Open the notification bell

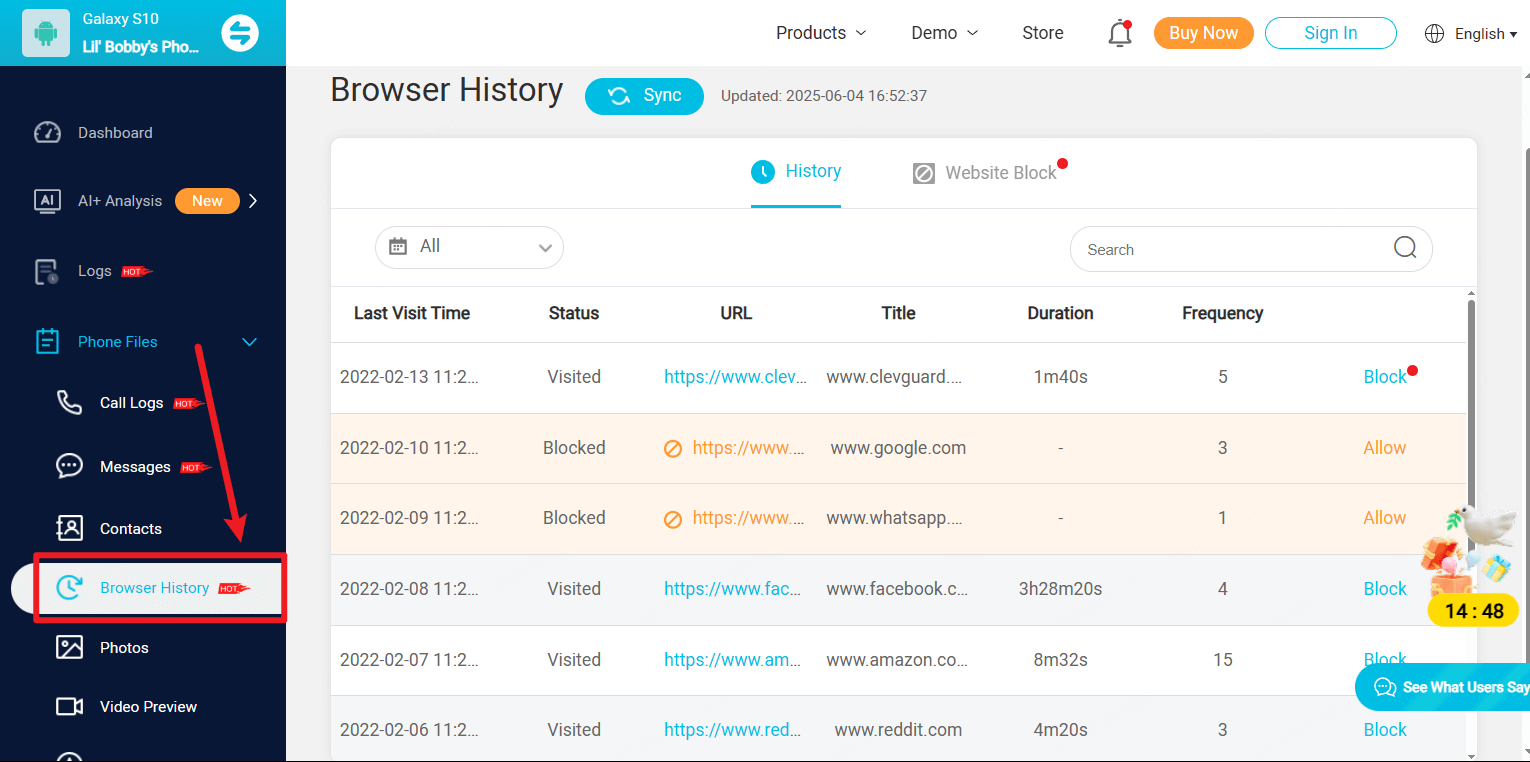pyautogui.click(x=1120, y=34)
